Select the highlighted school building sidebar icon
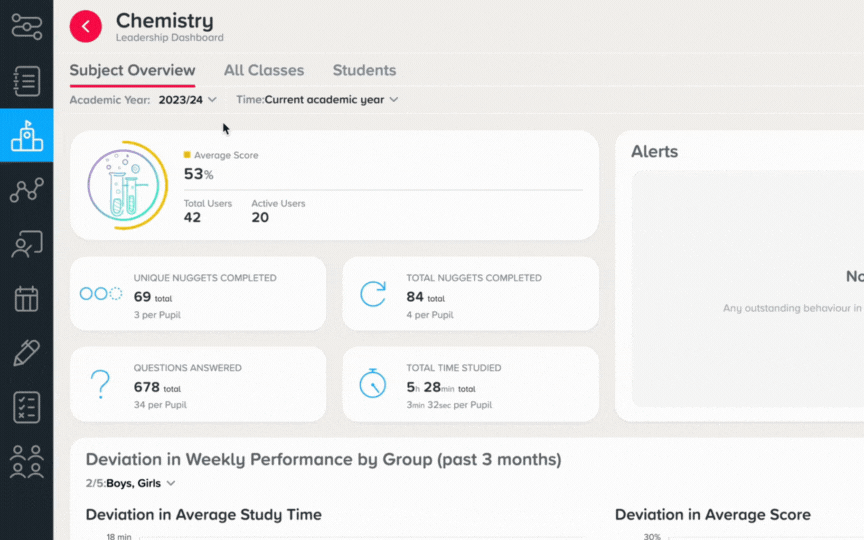The image size is (864, 540). click(x=26, y=136)
